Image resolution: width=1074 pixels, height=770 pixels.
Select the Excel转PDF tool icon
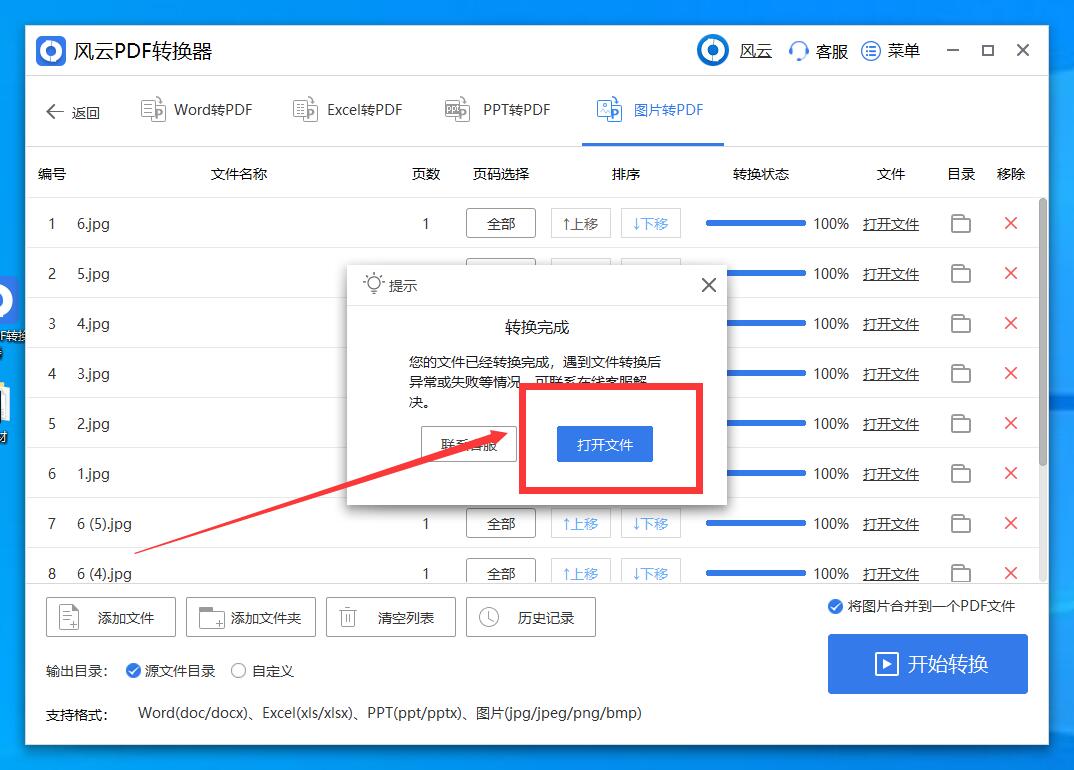pyautogui.click(x=306, y=110)
